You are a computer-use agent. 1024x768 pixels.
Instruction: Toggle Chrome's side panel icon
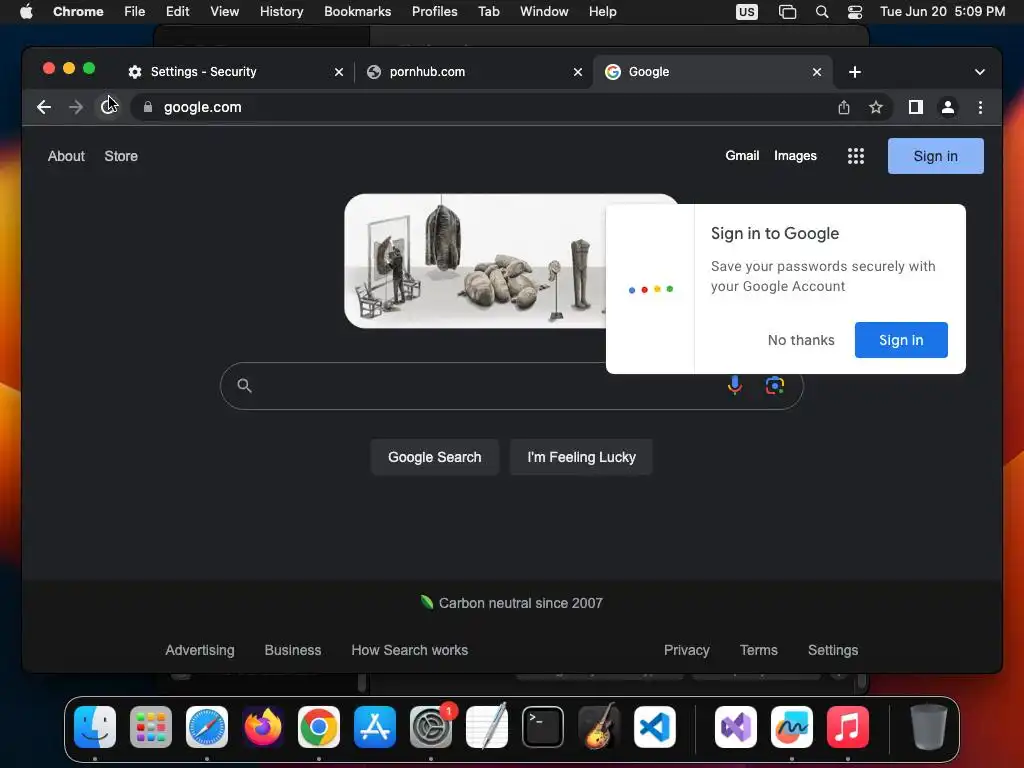click(916, 107)
